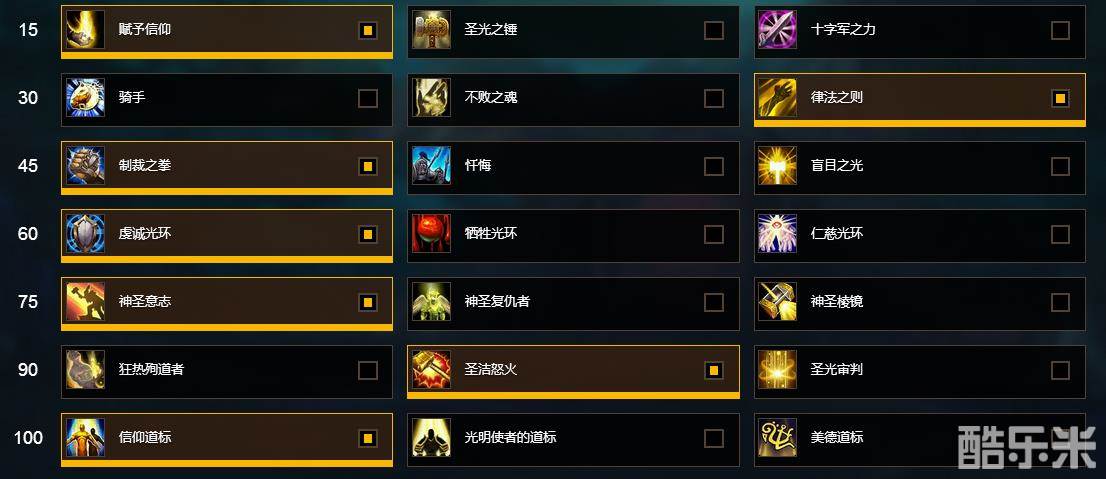
Task: Click the 制裁之拳 fist icon
Action: tap(85, 166)
